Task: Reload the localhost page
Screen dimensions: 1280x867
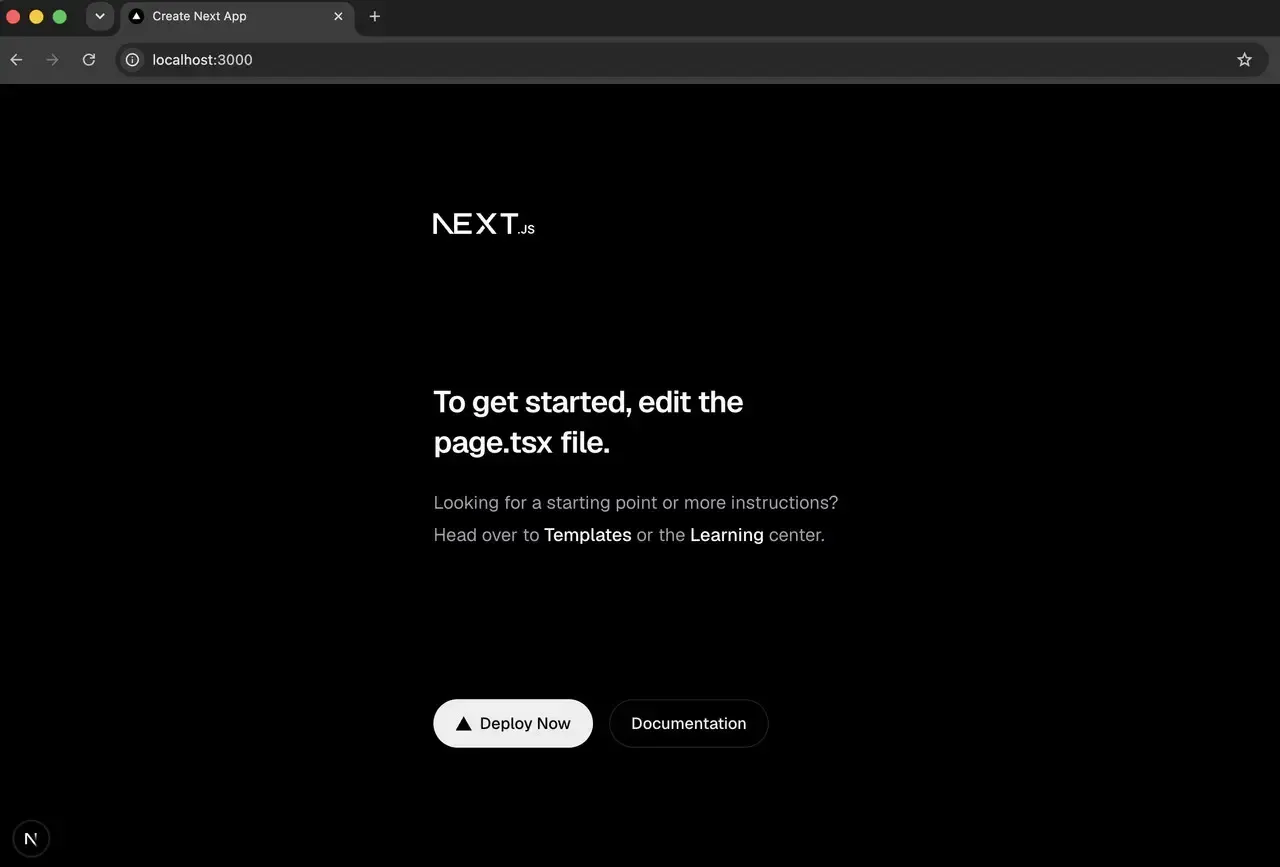Action: (x=89, y=60)
